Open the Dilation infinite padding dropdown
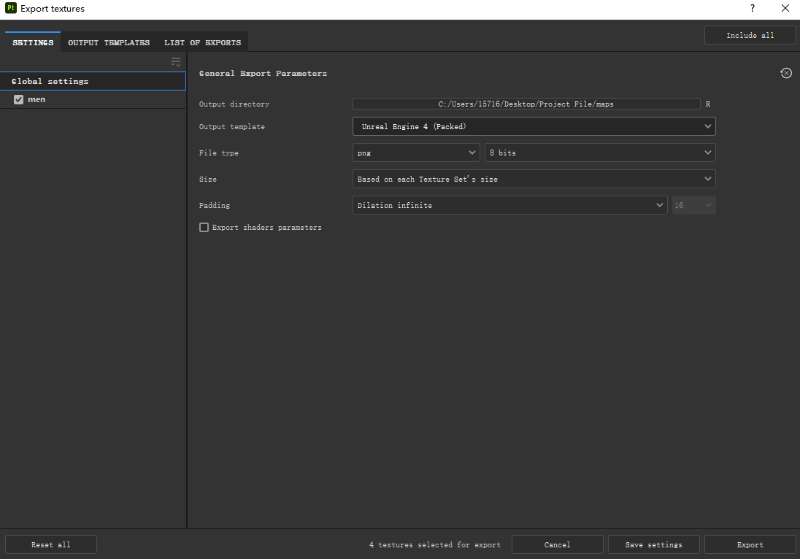 pyautogui.click(x=510, y=205)
